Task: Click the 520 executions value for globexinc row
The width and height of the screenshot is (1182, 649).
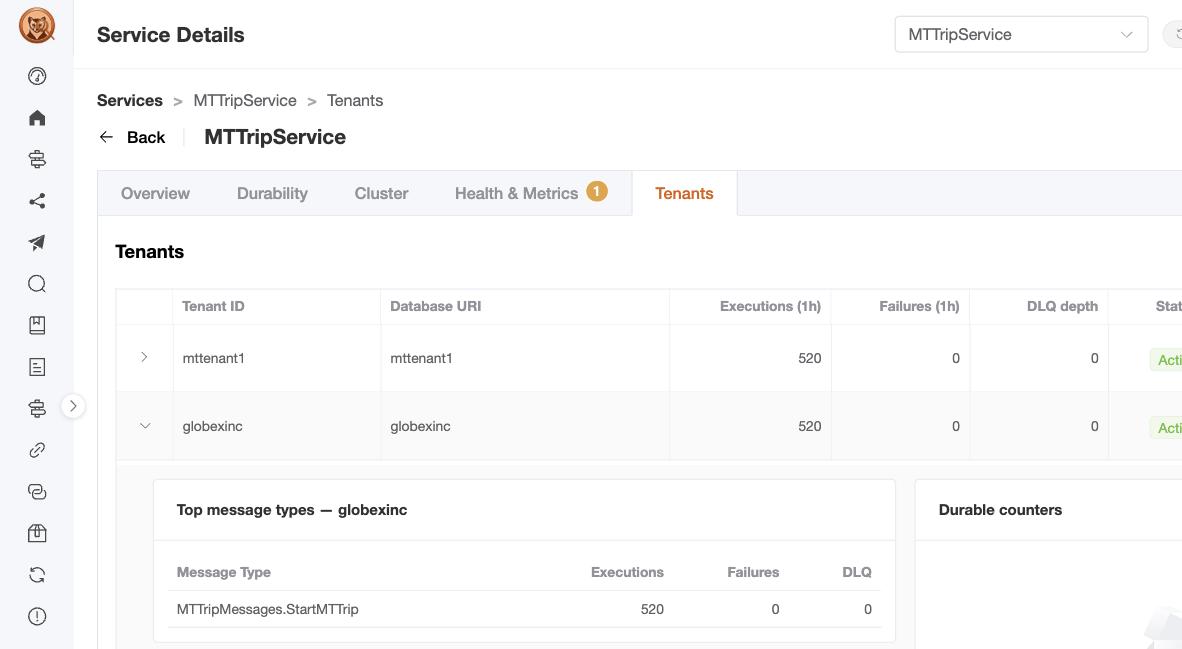Action: [x=810, y=427]
